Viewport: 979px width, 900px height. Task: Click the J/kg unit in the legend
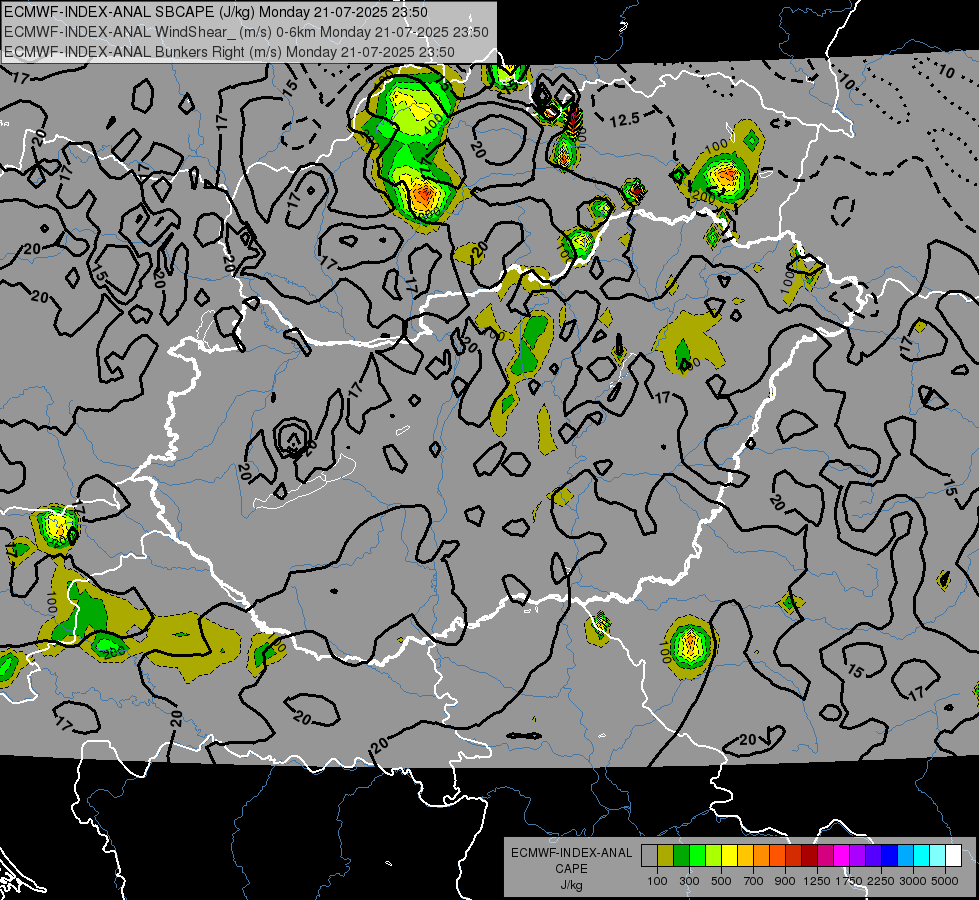[571, 885]
